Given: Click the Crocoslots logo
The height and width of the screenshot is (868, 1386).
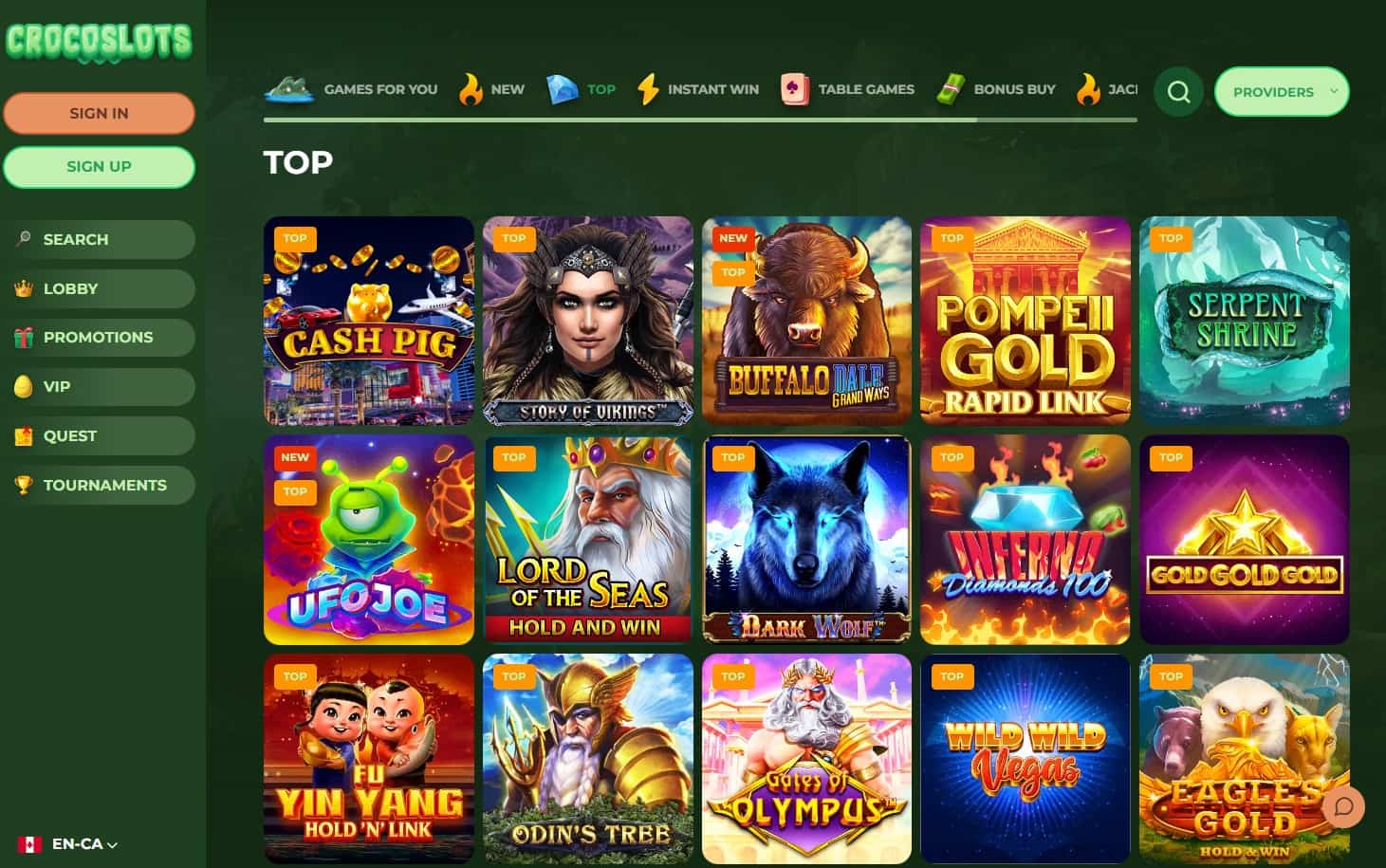Looking at the screenshot, I should pos(99,42).
